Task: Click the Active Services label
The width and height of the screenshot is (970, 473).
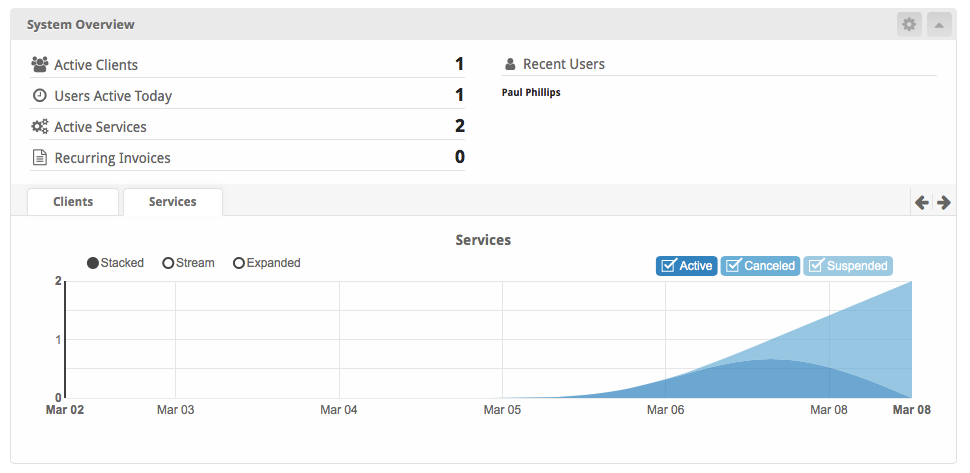Action: click(100, 127)
